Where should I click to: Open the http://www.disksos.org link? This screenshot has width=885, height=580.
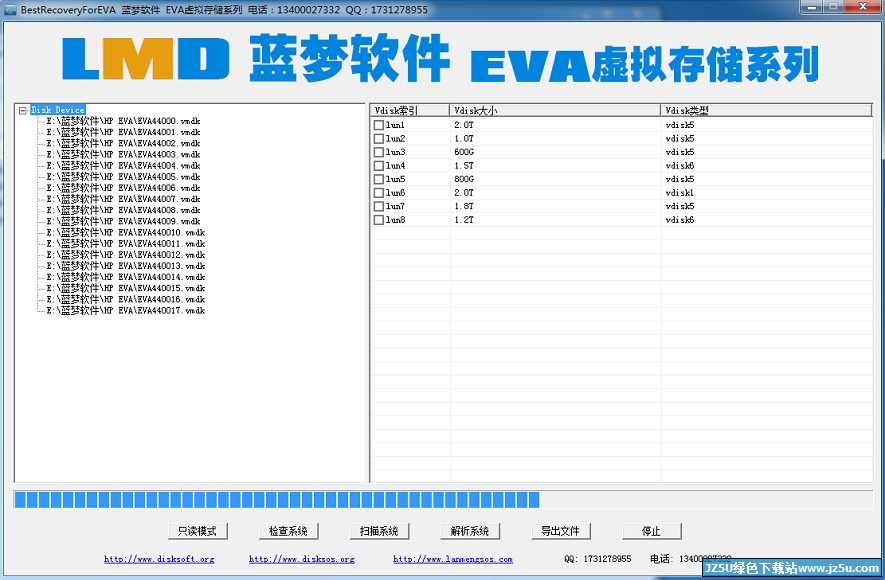302,559
